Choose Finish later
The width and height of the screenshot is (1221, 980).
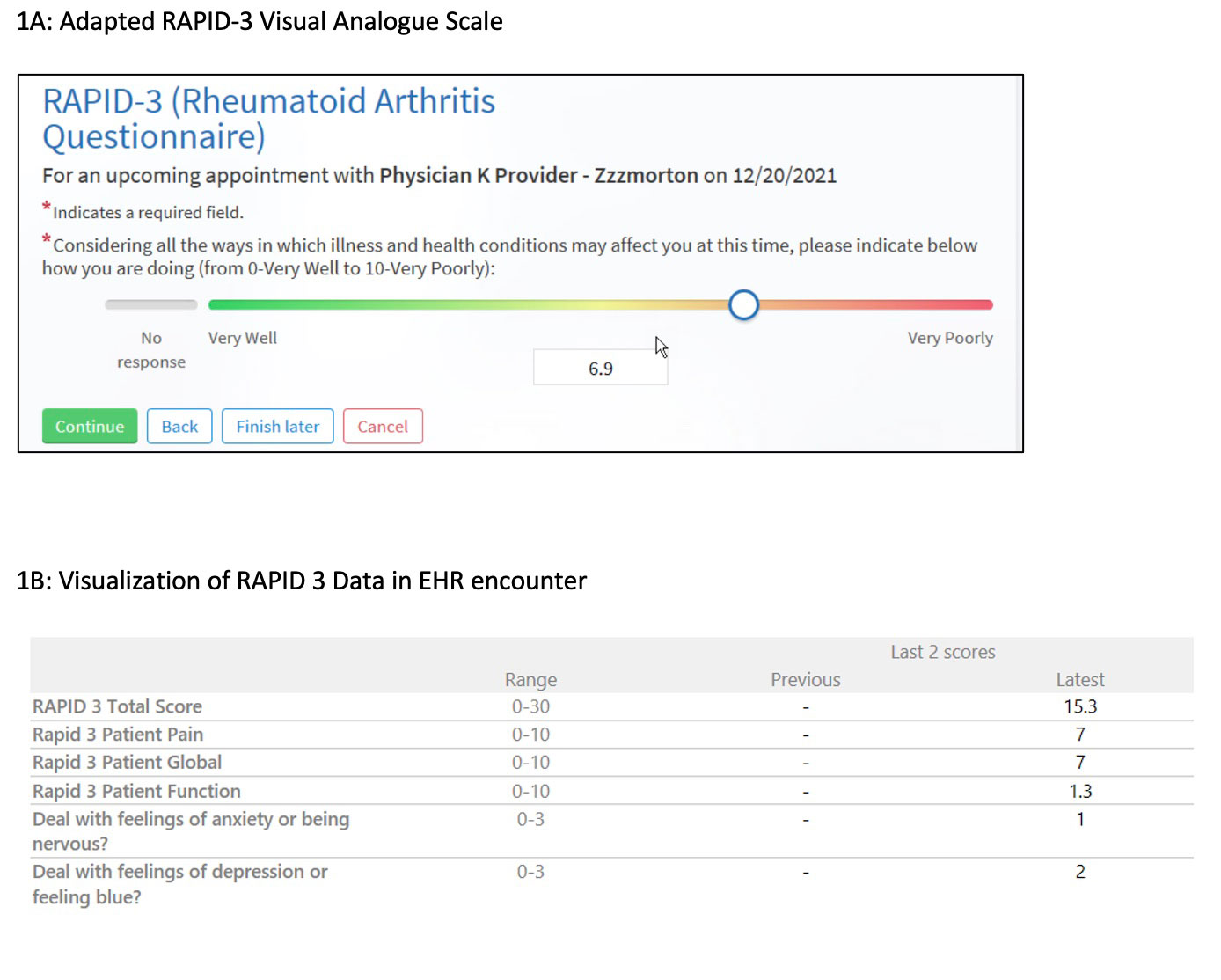pos(277,427)
